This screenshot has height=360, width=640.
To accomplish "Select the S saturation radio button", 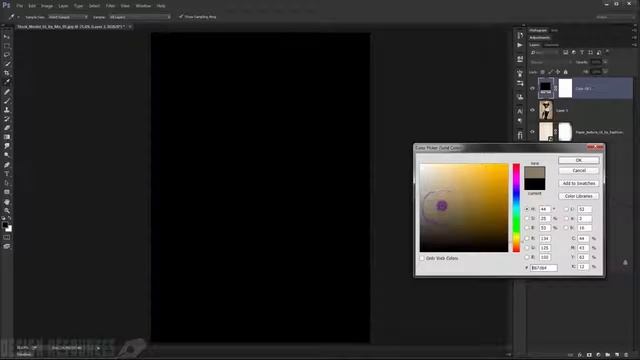I will click(x=527, y=218).
